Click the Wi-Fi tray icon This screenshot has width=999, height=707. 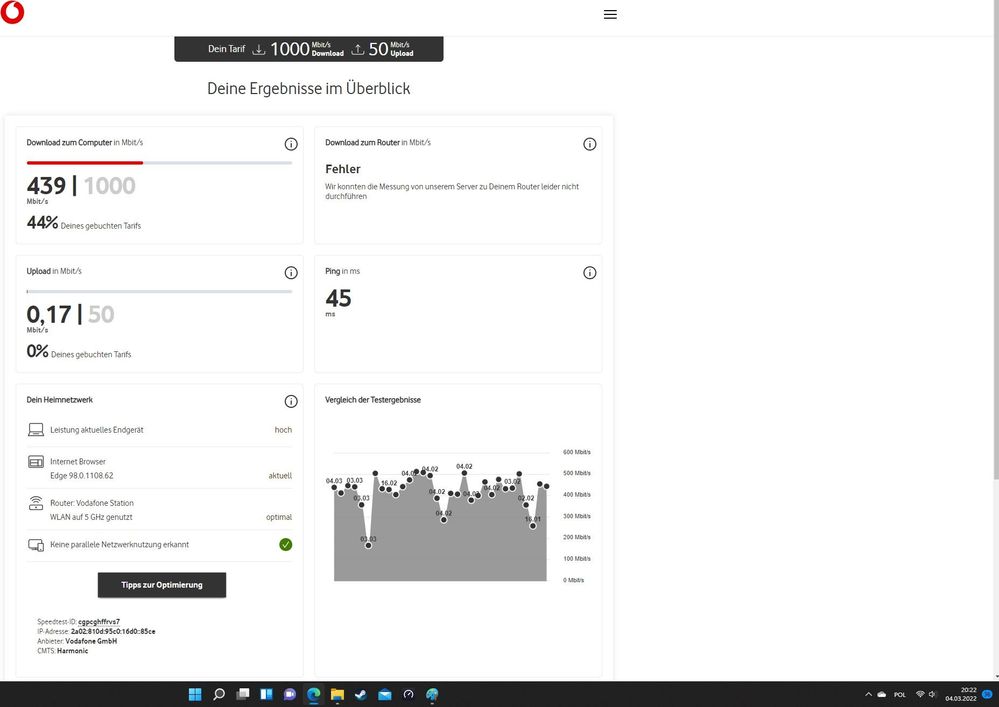pos(919,694)
